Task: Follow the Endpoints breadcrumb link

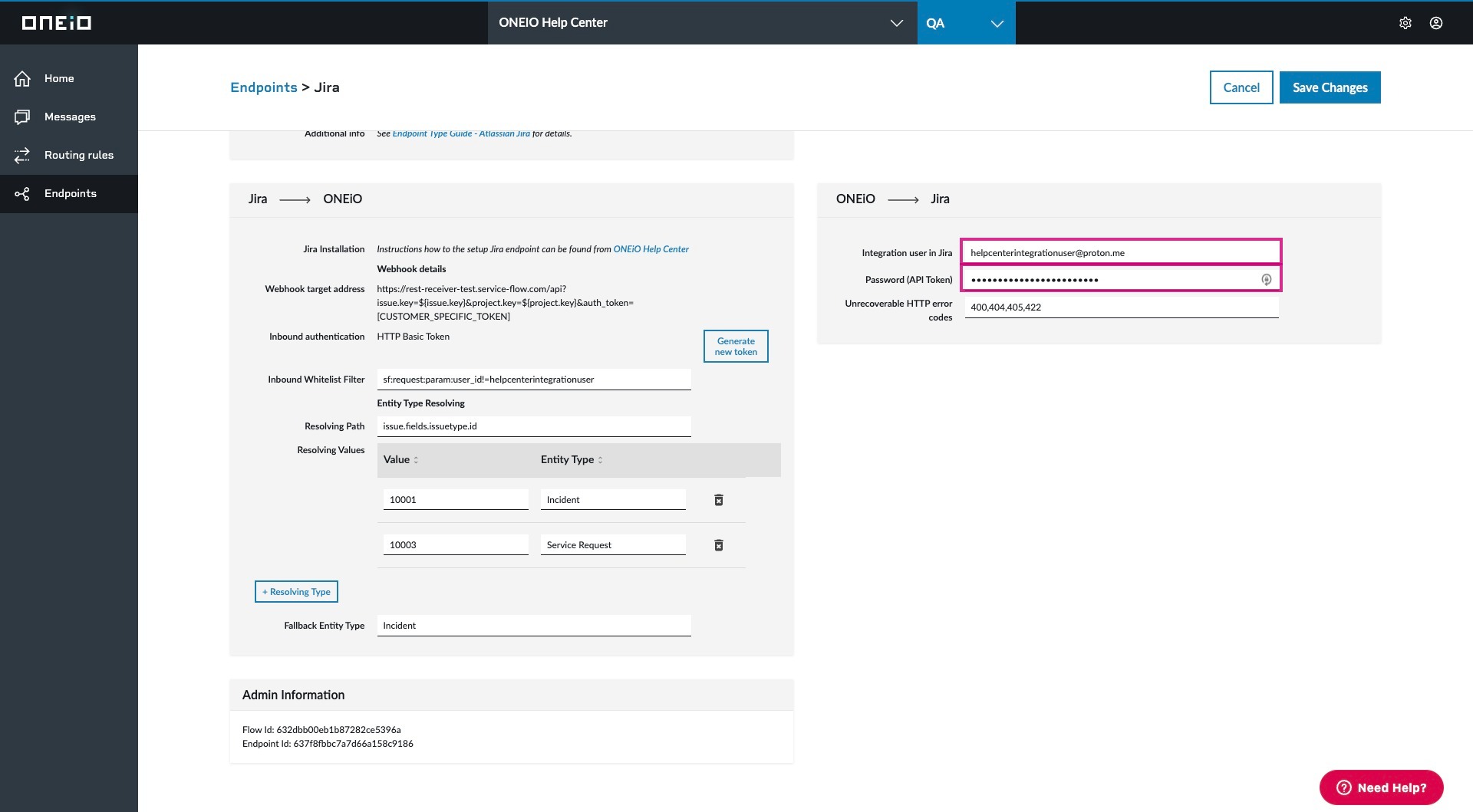Action: point(264,87)
